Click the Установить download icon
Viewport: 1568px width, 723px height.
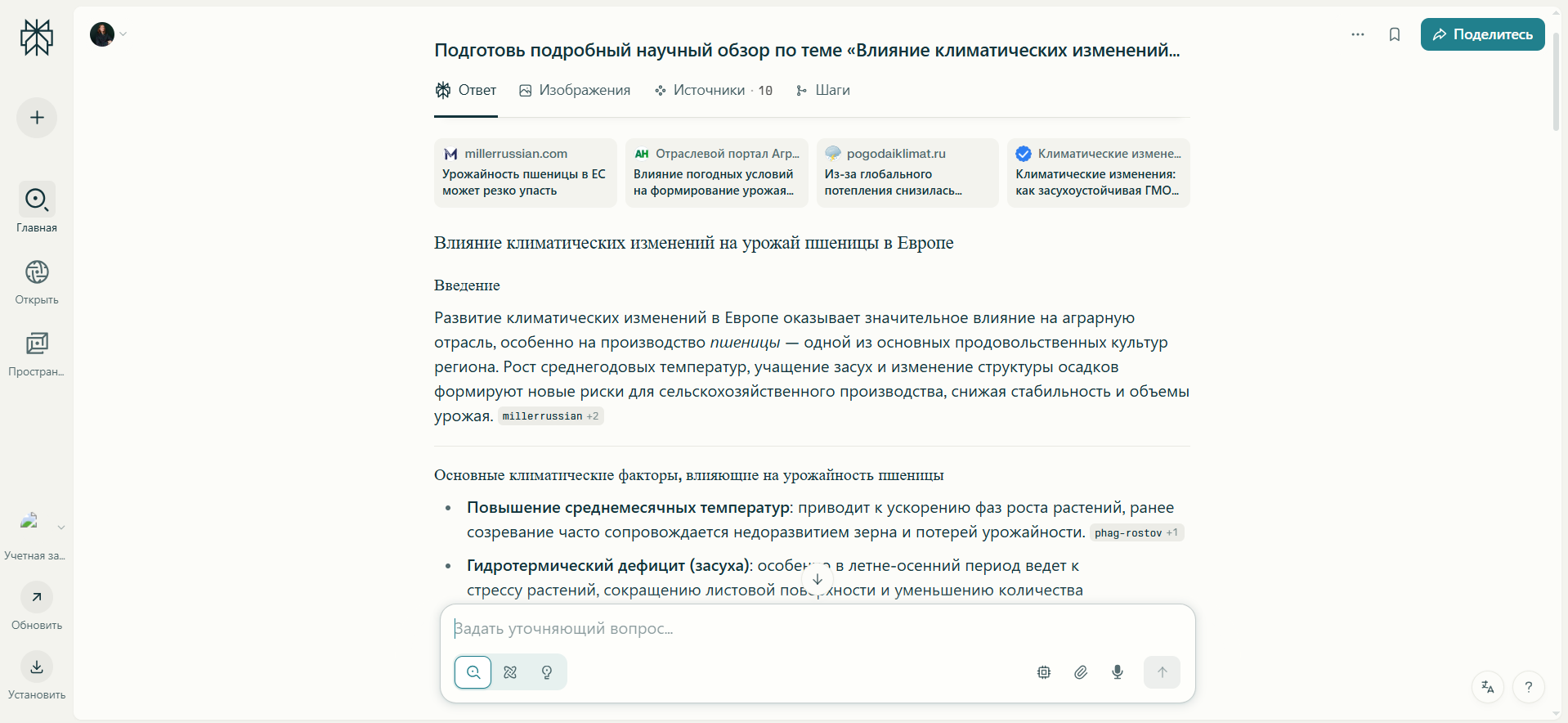pos(37,667)
